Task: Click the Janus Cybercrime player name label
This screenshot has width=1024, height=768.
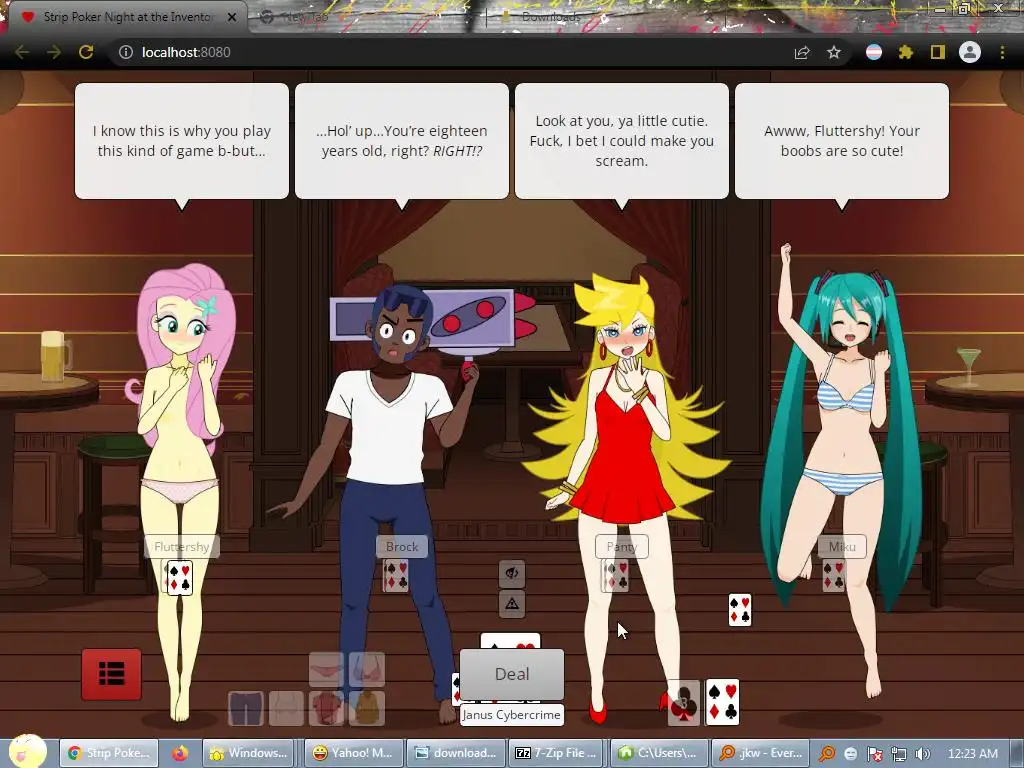Action: point(511,714)
